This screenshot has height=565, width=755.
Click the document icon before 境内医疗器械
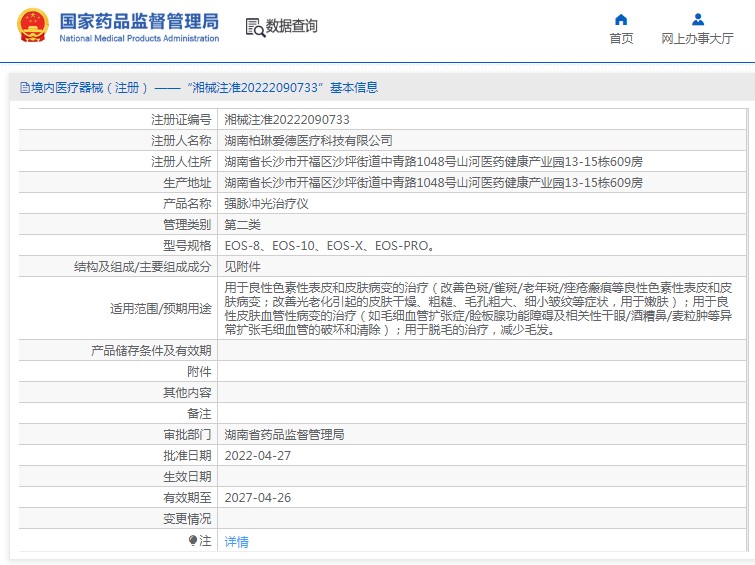click(x=25, y=88)
